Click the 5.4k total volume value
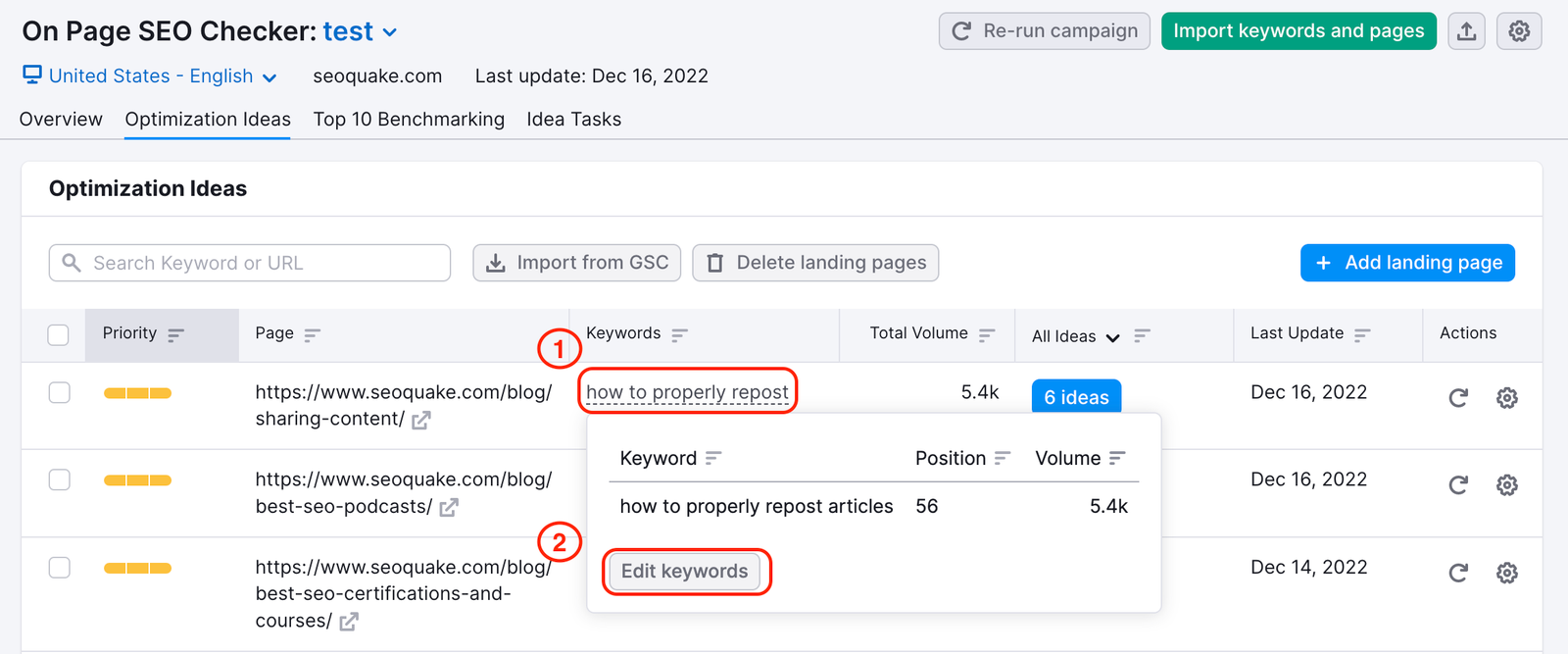This screenshot has height=654, width=1568. [x=980, y=392]
